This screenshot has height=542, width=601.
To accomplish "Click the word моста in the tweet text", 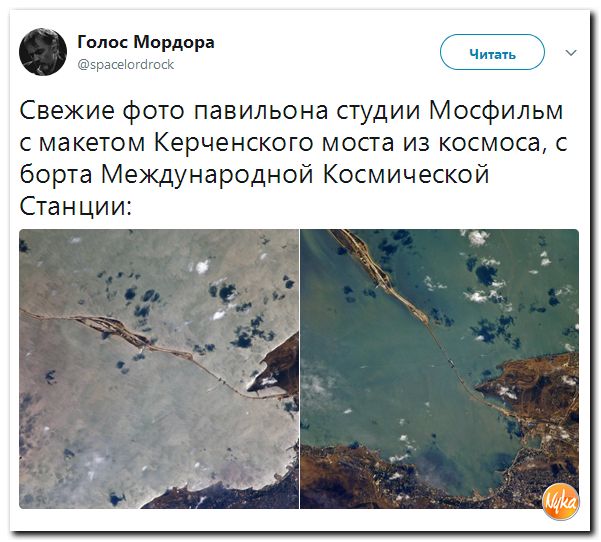I will coord(358,143).
